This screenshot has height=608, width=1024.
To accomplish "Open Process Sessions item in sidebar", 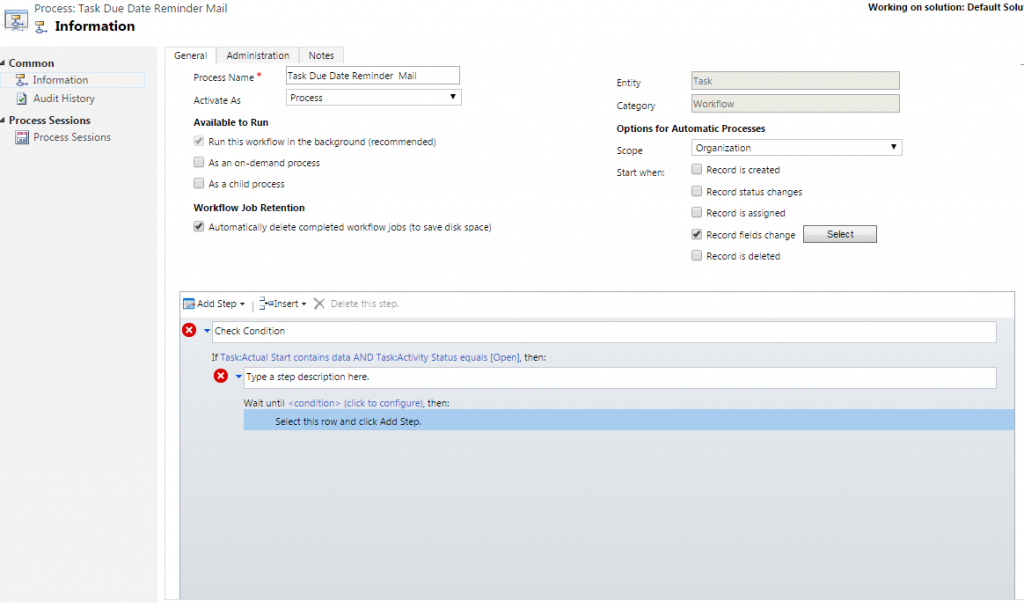I will tap(72, 137).
